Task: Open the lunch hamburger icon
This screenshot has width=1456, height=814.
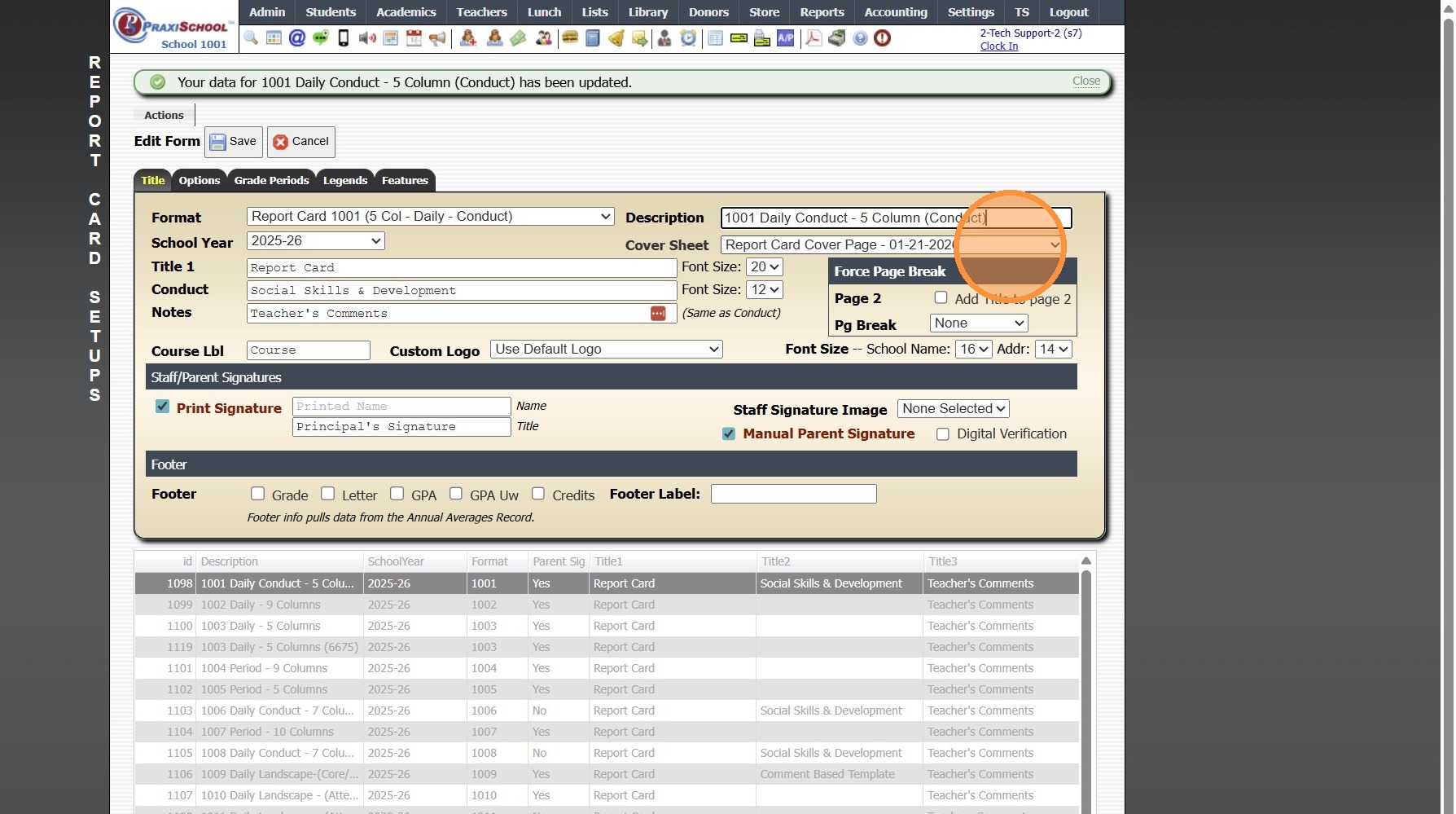Action: pos(570,38)
